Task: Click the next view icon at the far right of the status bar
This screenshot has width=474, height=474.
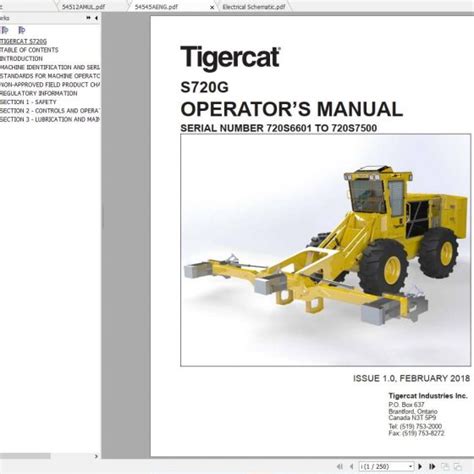Action: [x=458, y=466]
